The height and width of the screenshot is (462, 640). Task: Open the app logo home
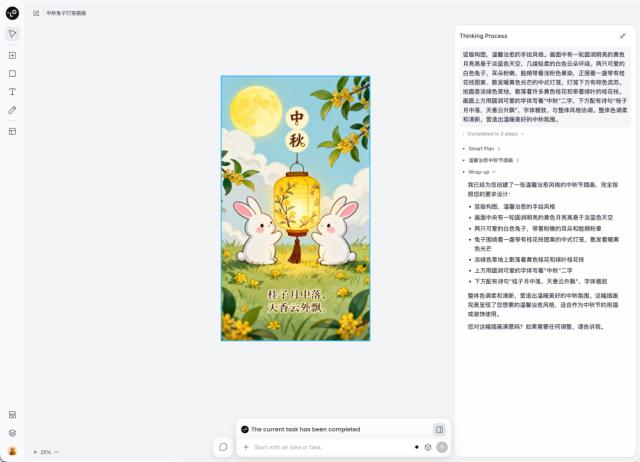click(12, 13)
